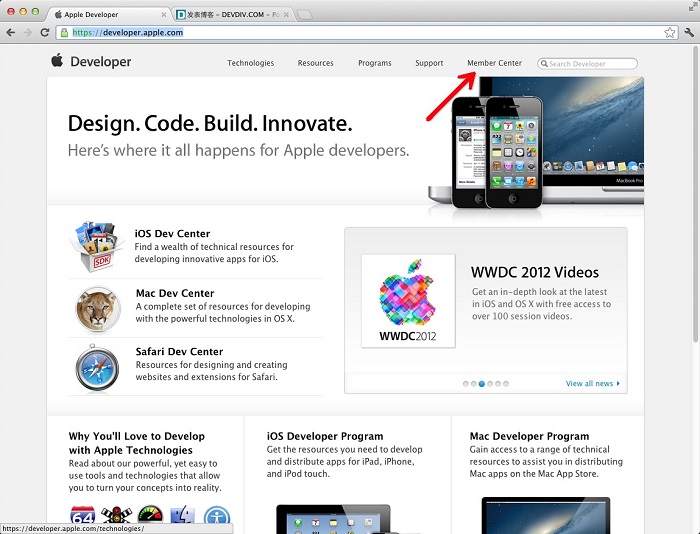Open the Chrome wrench settings menu
Viewport: 700px width, 534px height.
pos(689,32)
